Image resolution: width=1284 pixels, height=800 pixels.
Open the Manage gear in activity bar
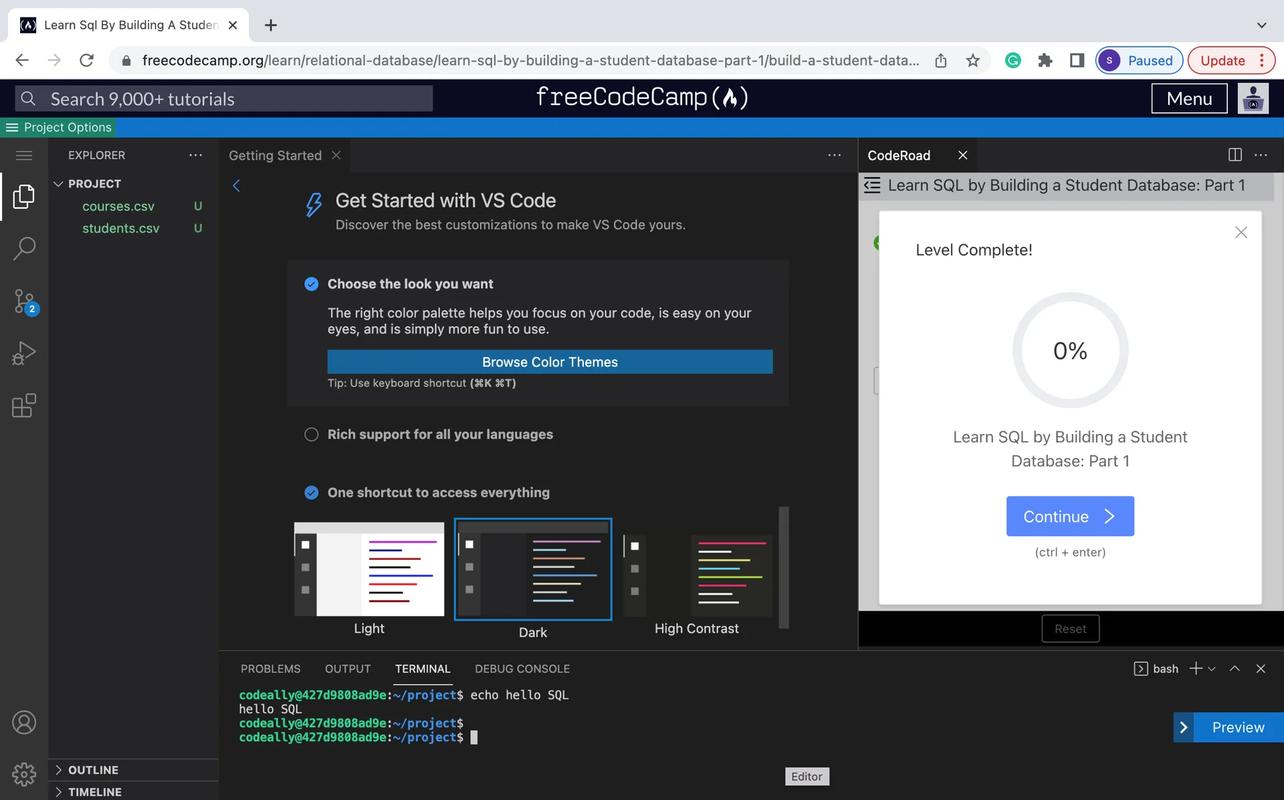click(24, 773)
